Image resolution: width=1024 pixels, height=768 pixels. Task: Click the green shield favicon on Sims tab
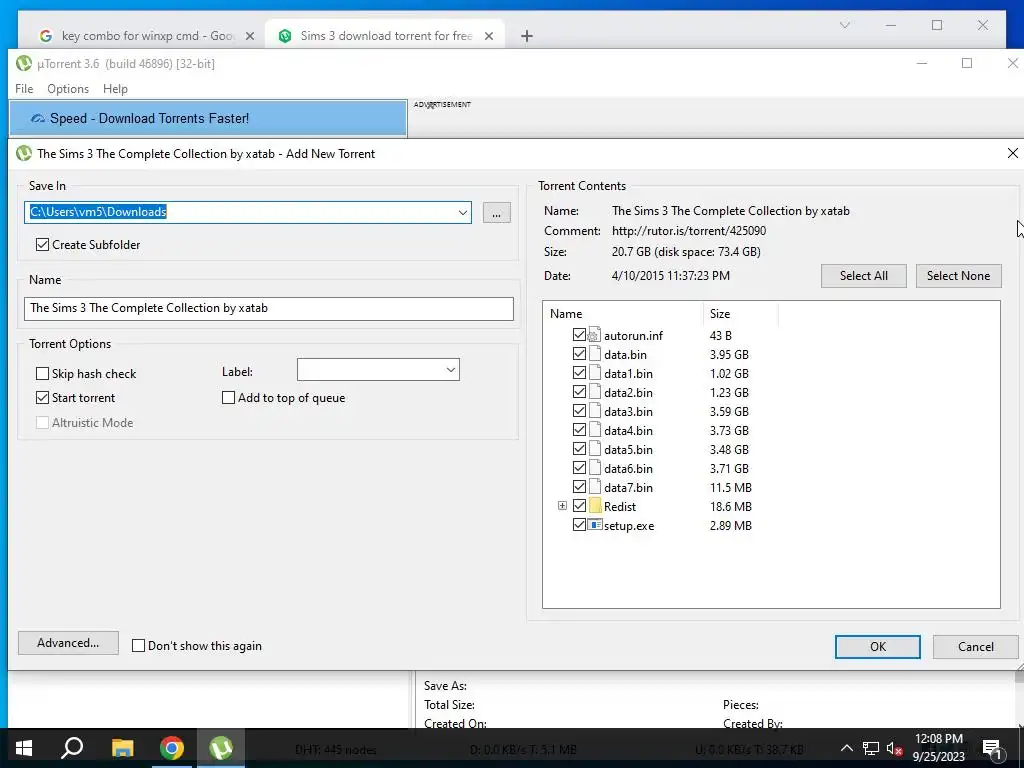pyautogui.click(x=285, y=36)
